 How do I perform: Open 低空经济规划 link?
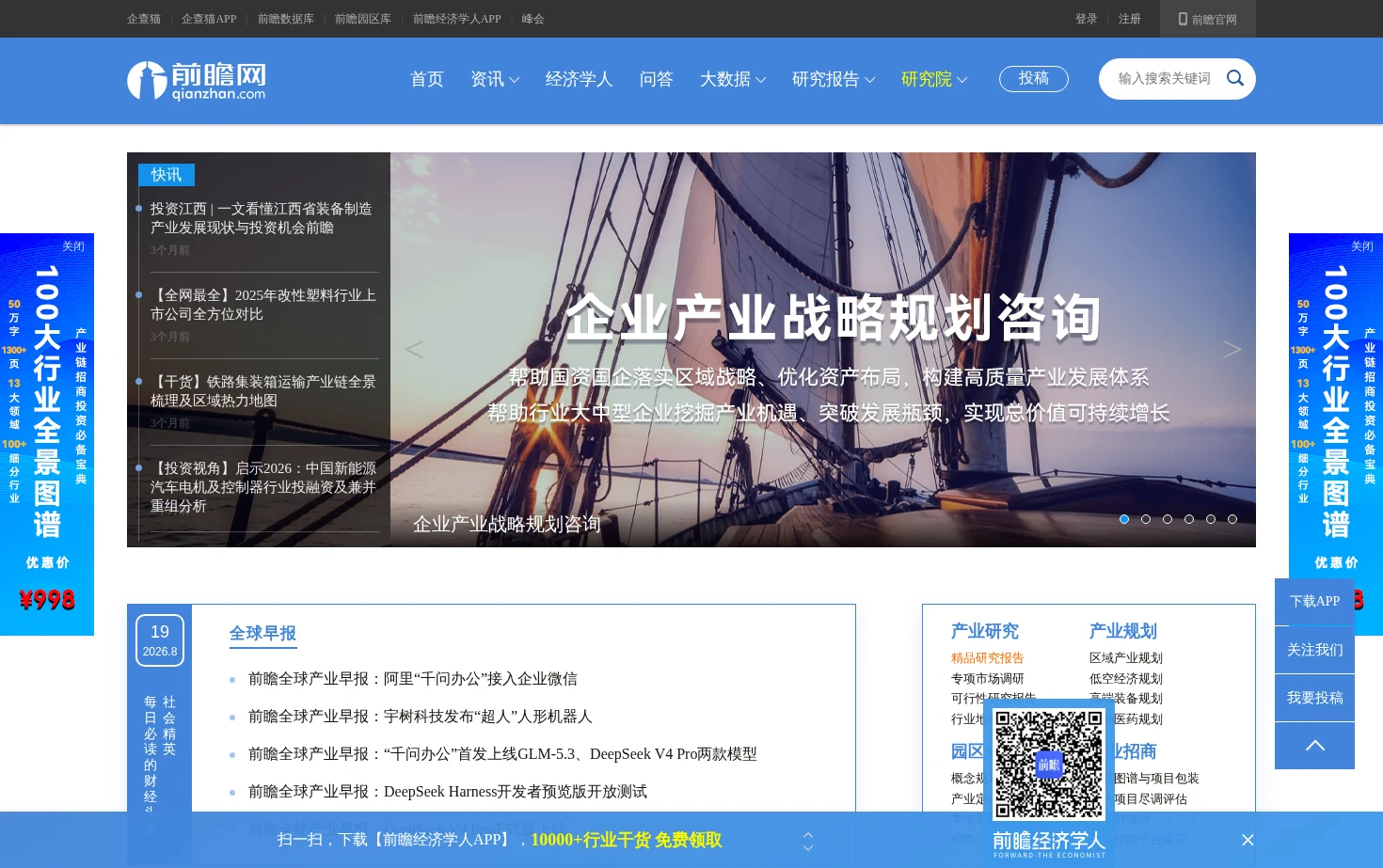click(x=1126, y=679)
